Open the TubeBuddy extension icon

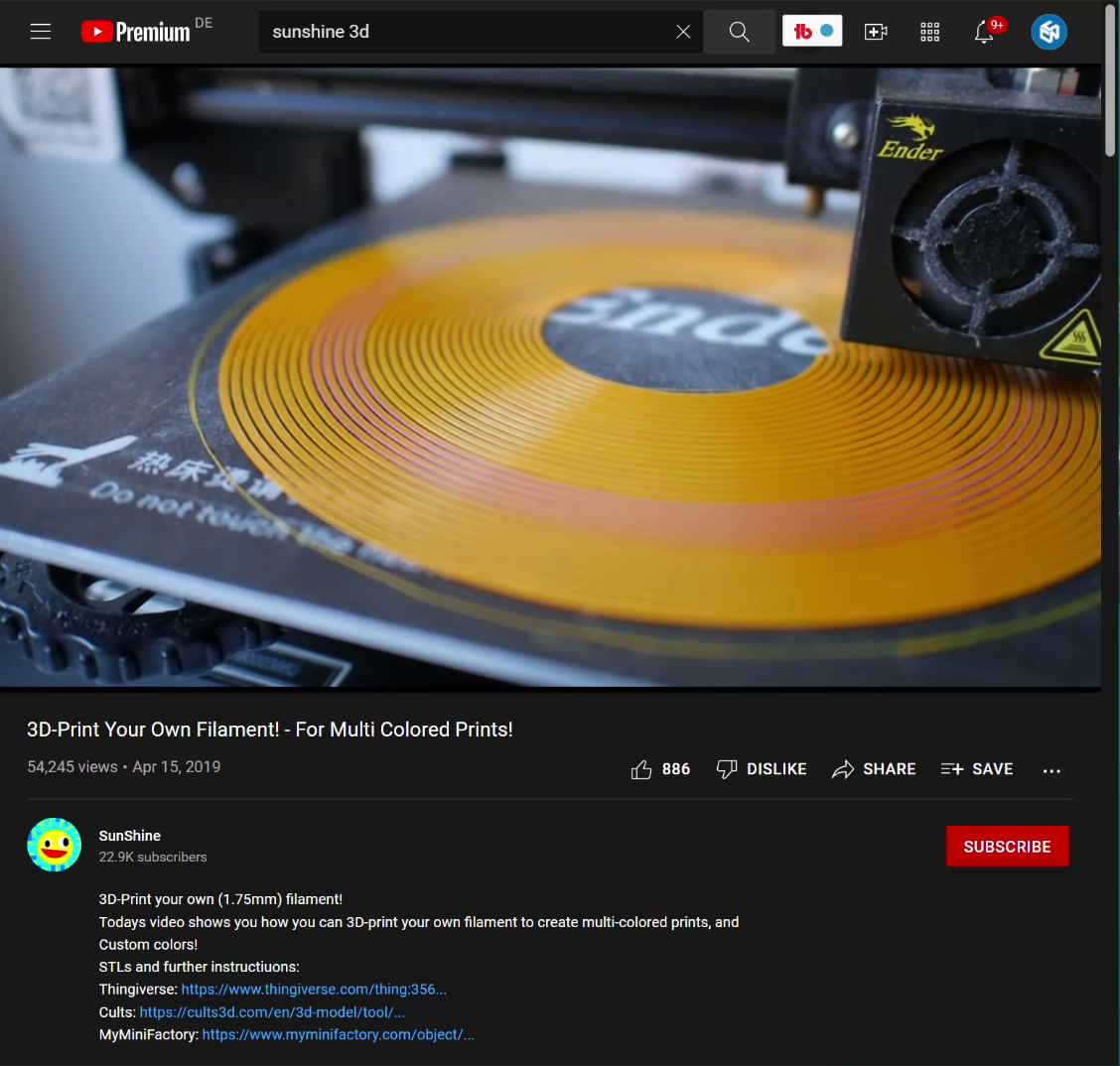[812, 32]
